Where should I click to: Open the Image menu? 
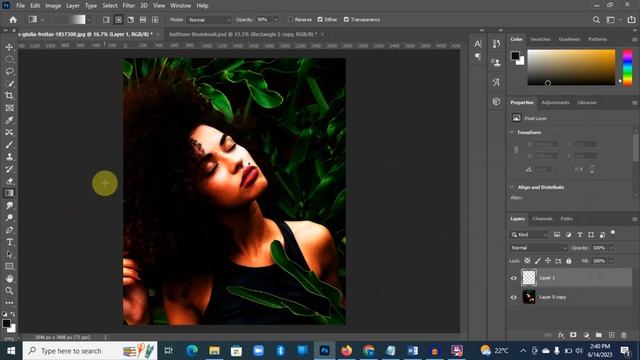pos(53,6)
